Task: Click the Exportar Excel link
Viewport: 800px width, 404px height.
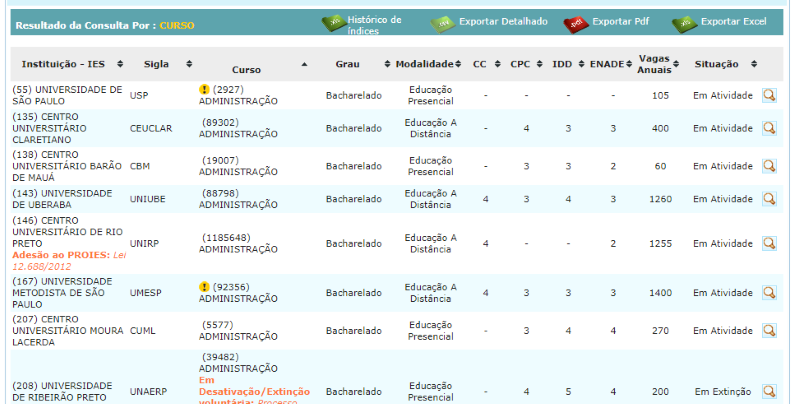Action: 733,21
